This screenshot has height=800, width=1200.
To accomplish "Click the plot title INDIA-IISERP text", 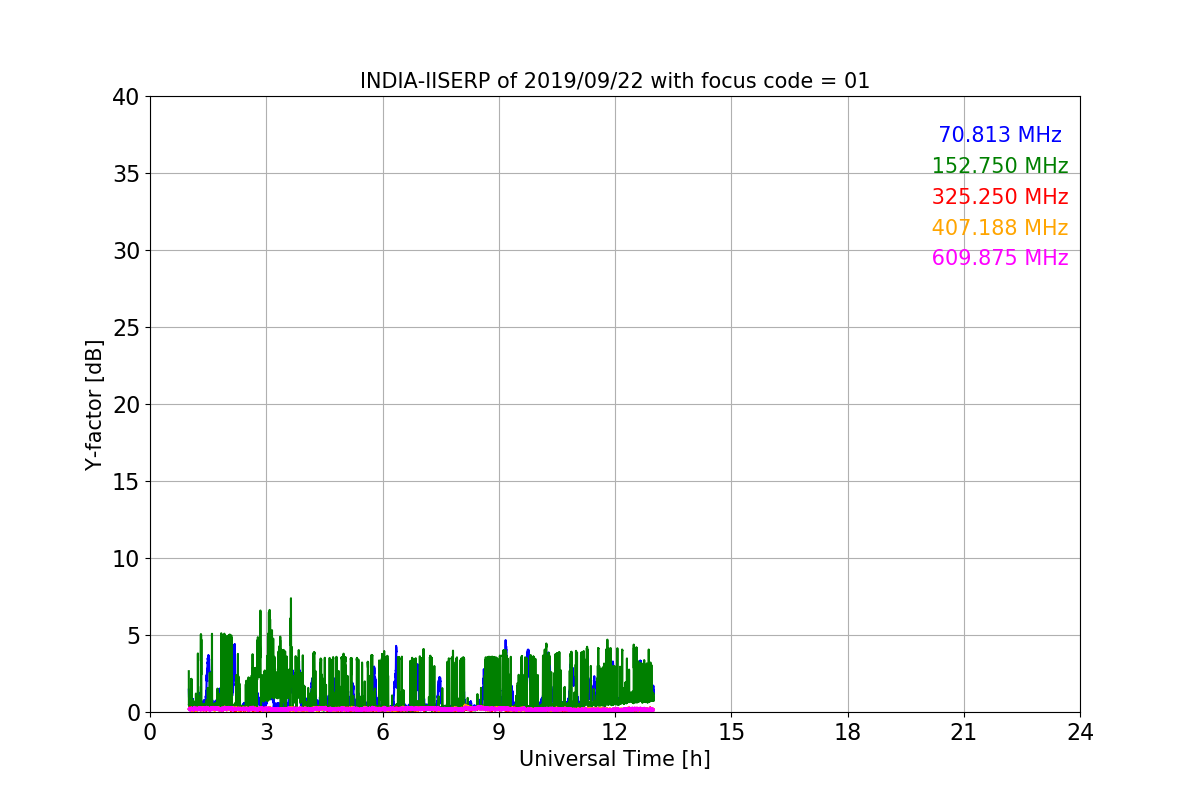I will click(x=614, y=81).
